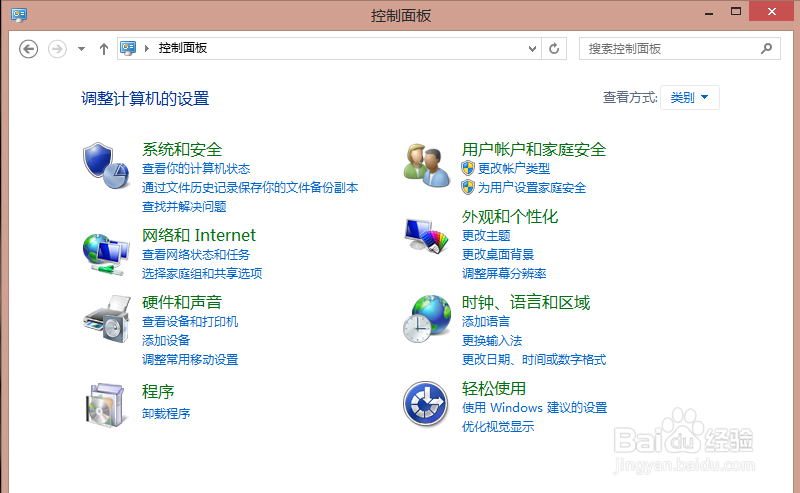800x493 pixels.
Task: Open 查找并解决问题
Action: [x=184, y=206]
